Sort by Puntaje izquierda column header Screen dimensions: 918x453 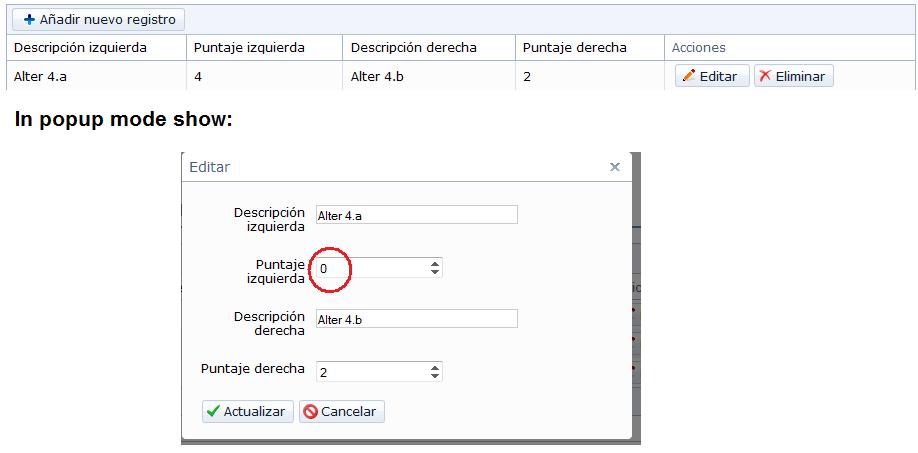249,48
